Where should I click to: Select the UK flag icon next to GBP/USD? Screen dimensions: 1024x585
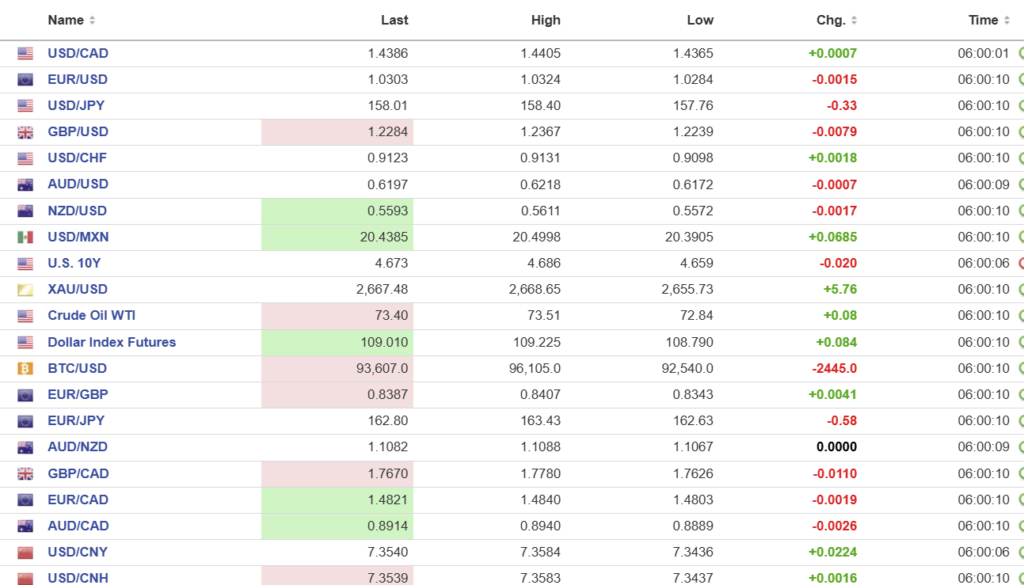click(25, 132)
